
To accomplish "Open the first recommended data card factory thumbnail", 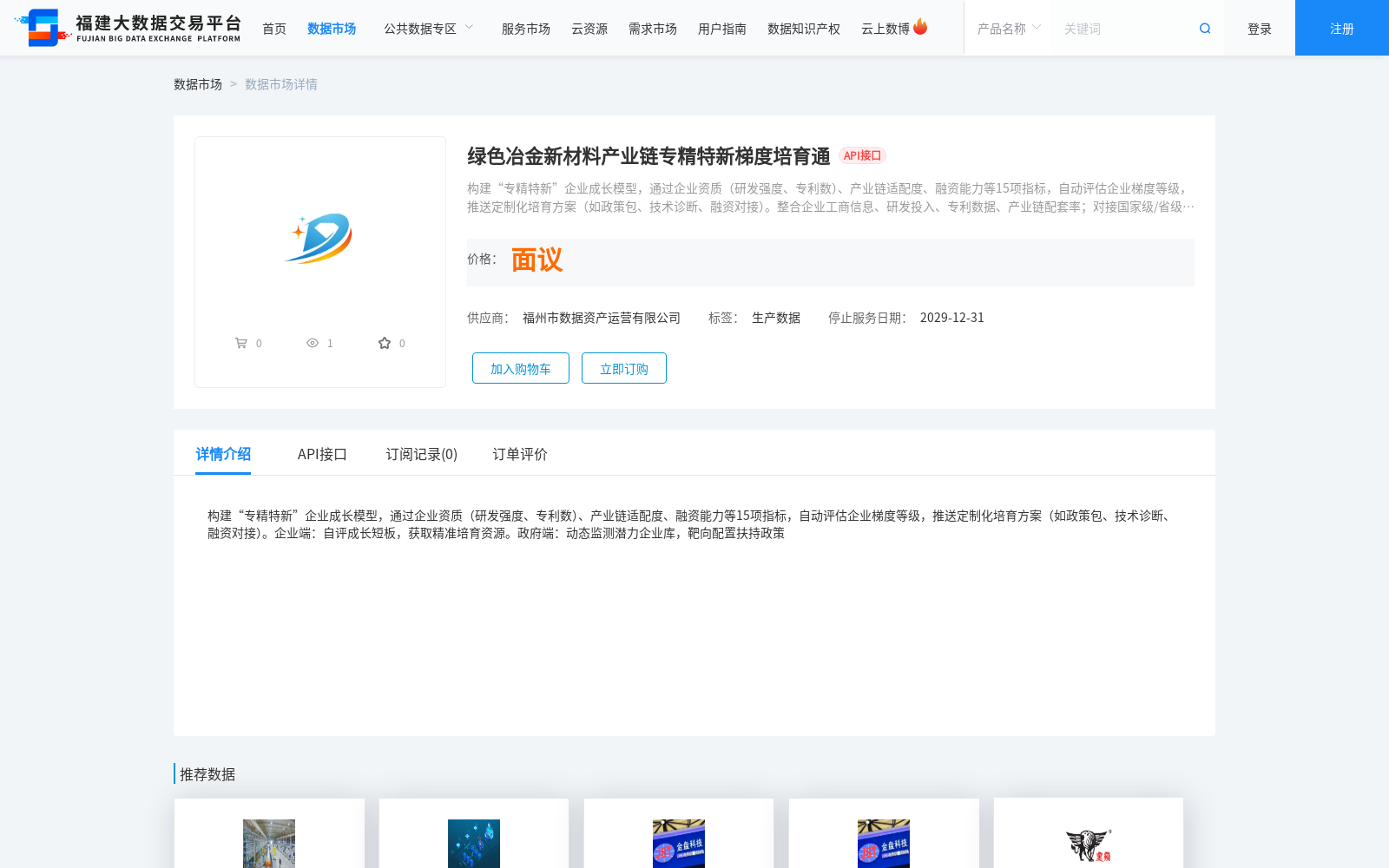I will 269,844.
